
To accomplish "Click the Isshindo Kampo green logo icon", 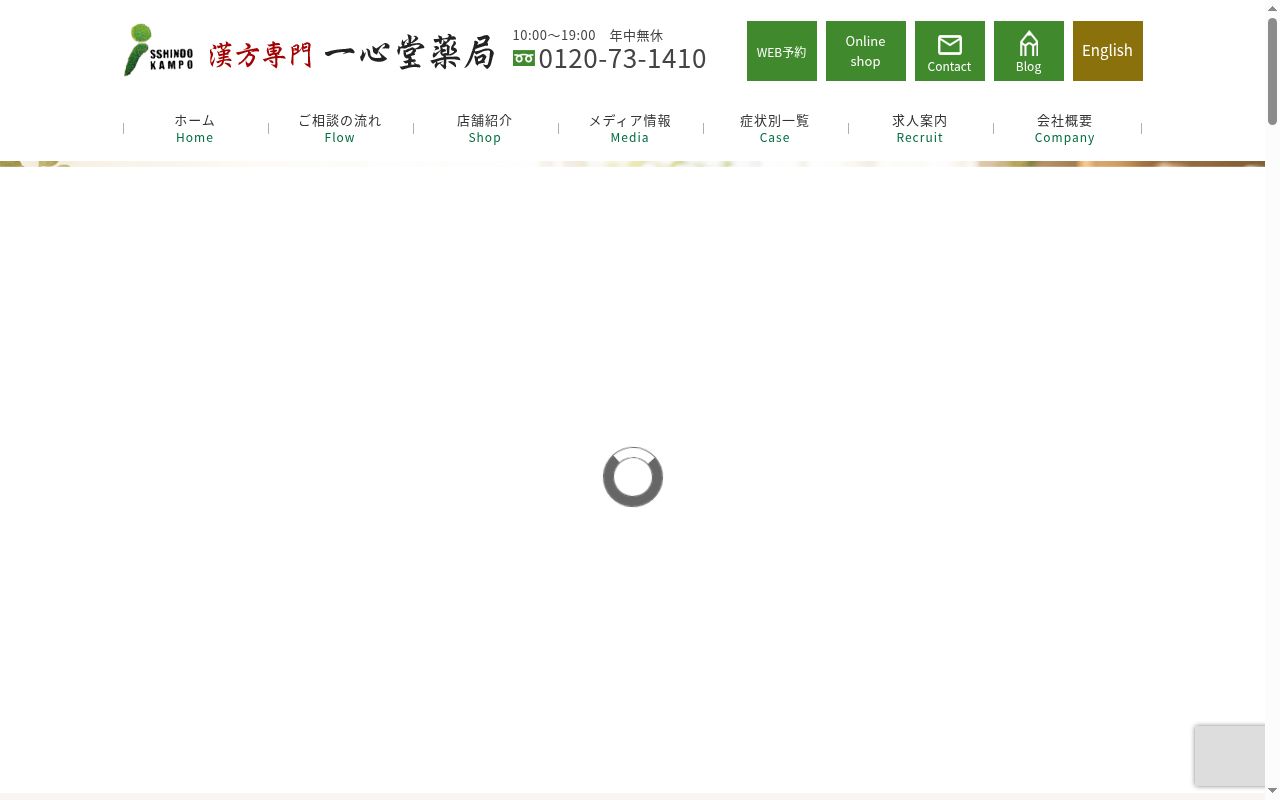I will pos(159,50).
